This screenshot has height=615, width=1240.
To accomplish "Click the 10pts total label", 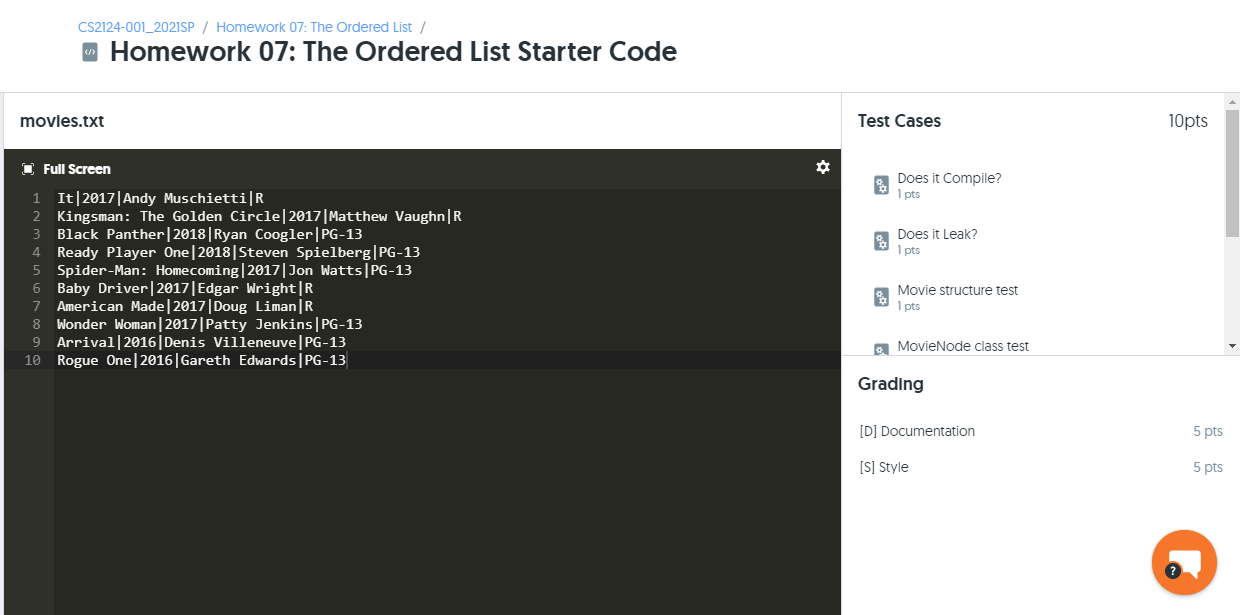I will 1188,121.
